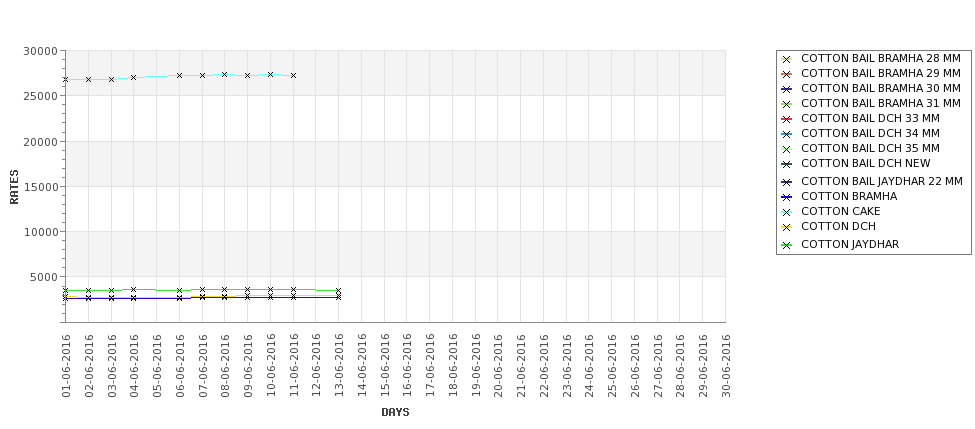Click the 18-06-2016 date label
The width and height of the screenshot is (975, 429).
tap(453, 366)
